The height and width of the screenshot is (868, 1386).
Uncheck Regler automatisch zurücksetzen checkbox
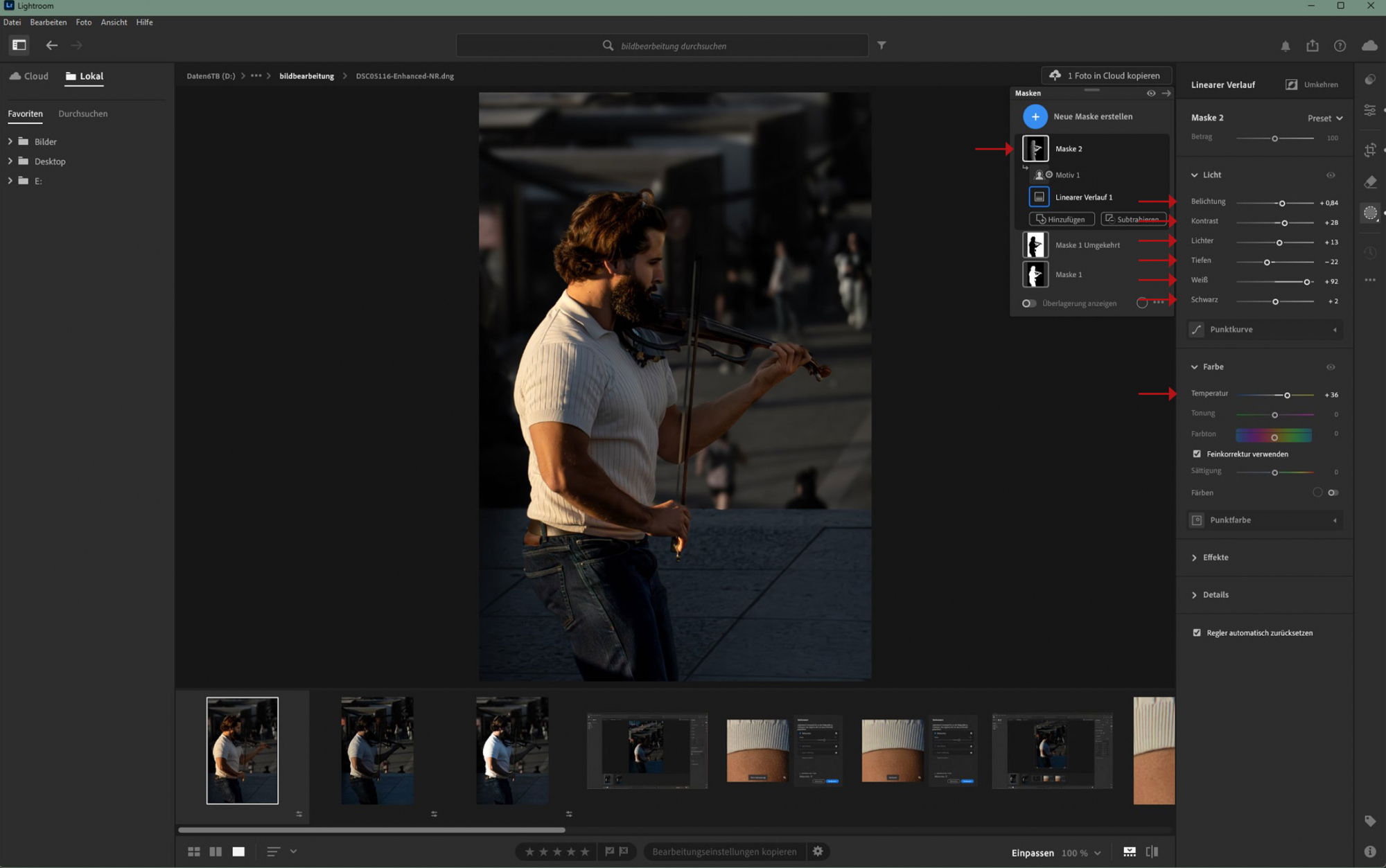click(x=1197, y=632)
